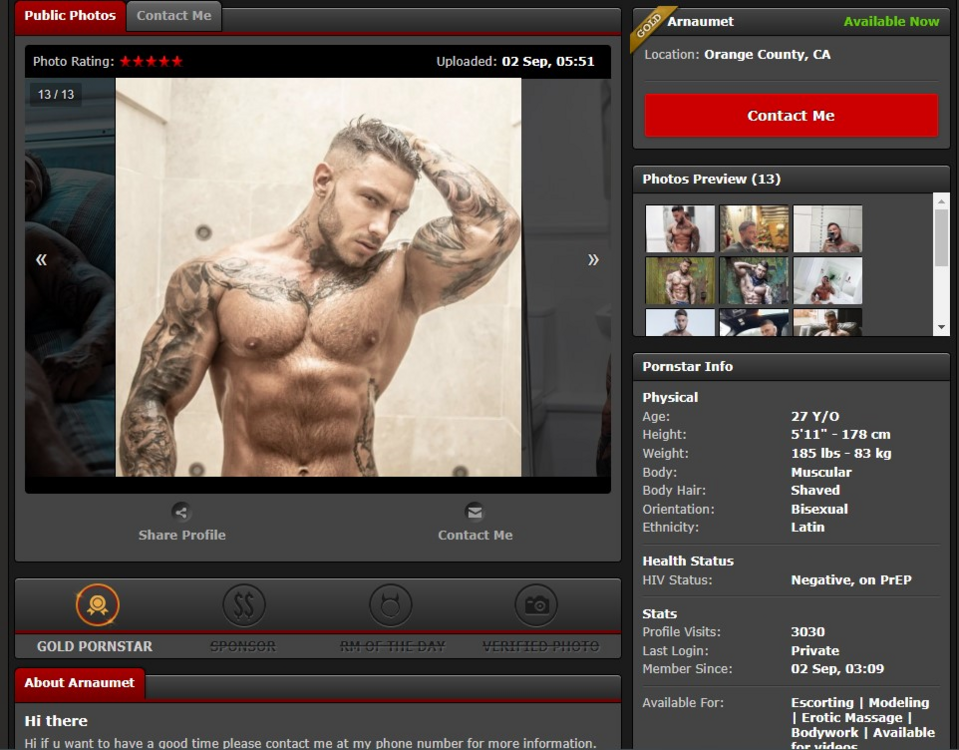Open the About Arnaumet tab
959x750 pixels.
80,683
